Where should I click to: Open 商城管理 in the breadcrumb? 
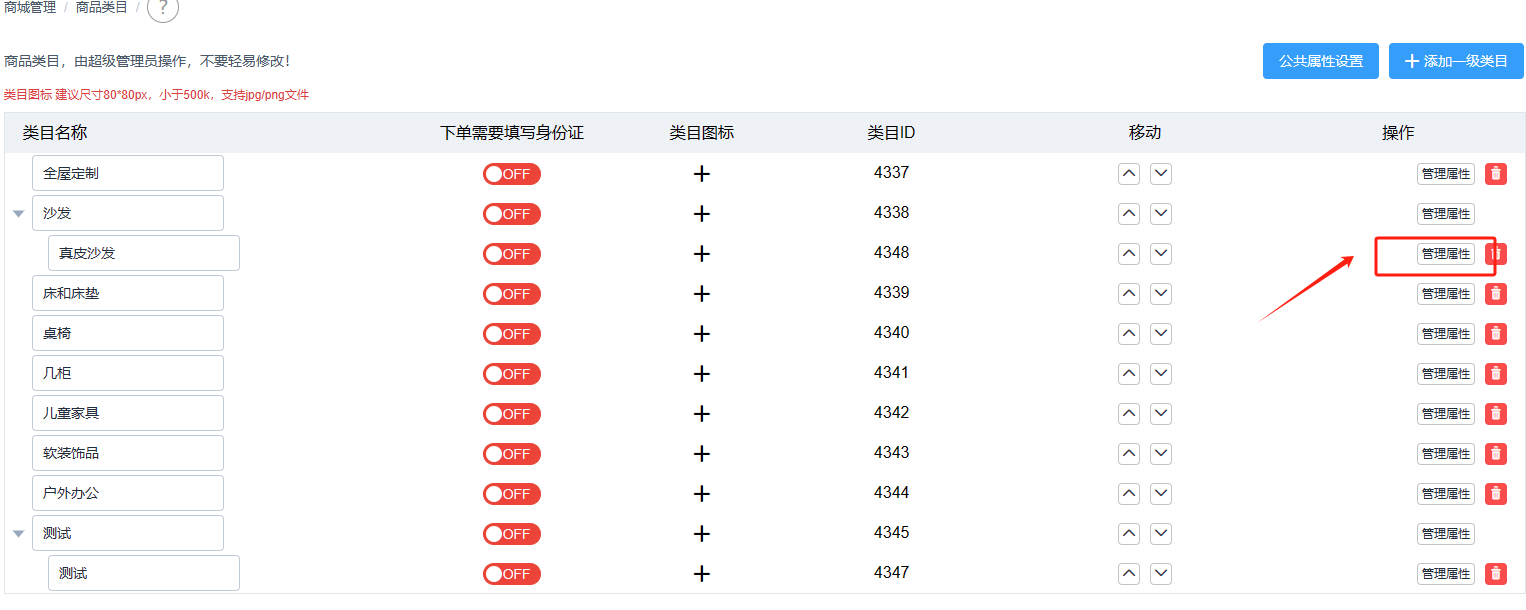coord(30,7)
